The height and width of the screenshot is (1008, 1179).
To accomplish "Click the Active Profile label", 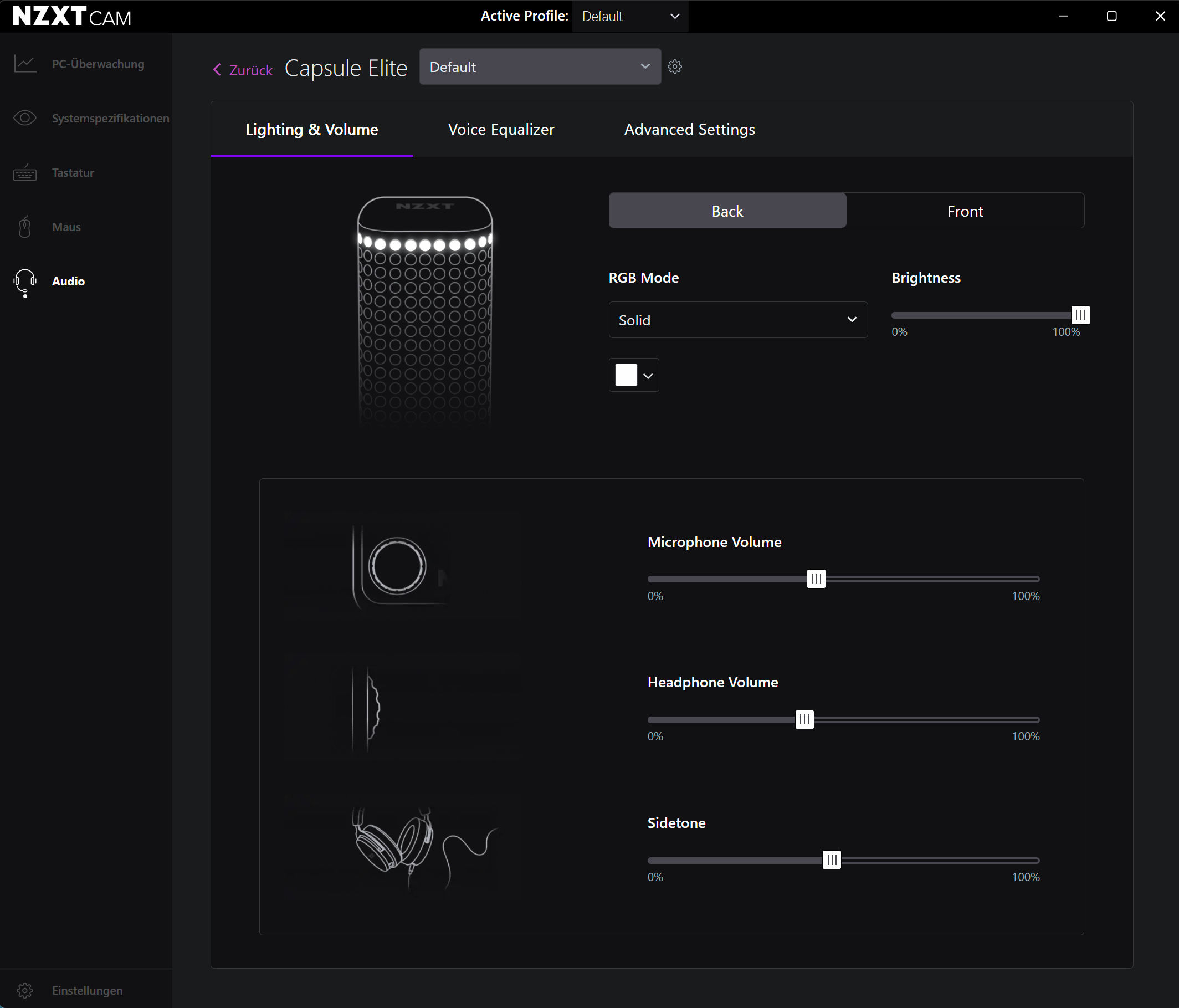I will pyautogui.click(x=524, y=16).
